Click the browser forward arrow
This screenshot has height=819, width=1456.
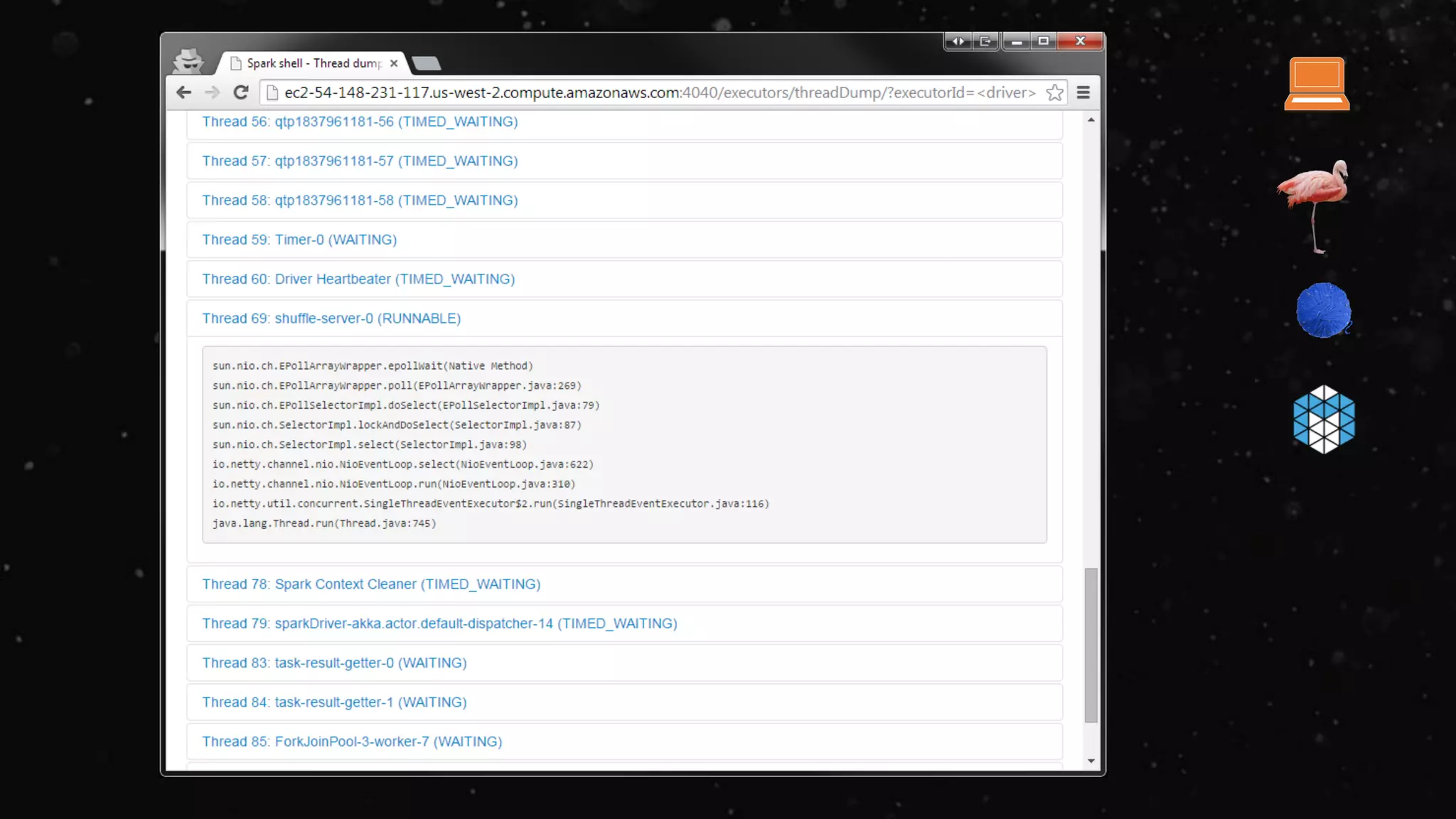[x=212, y=92]
